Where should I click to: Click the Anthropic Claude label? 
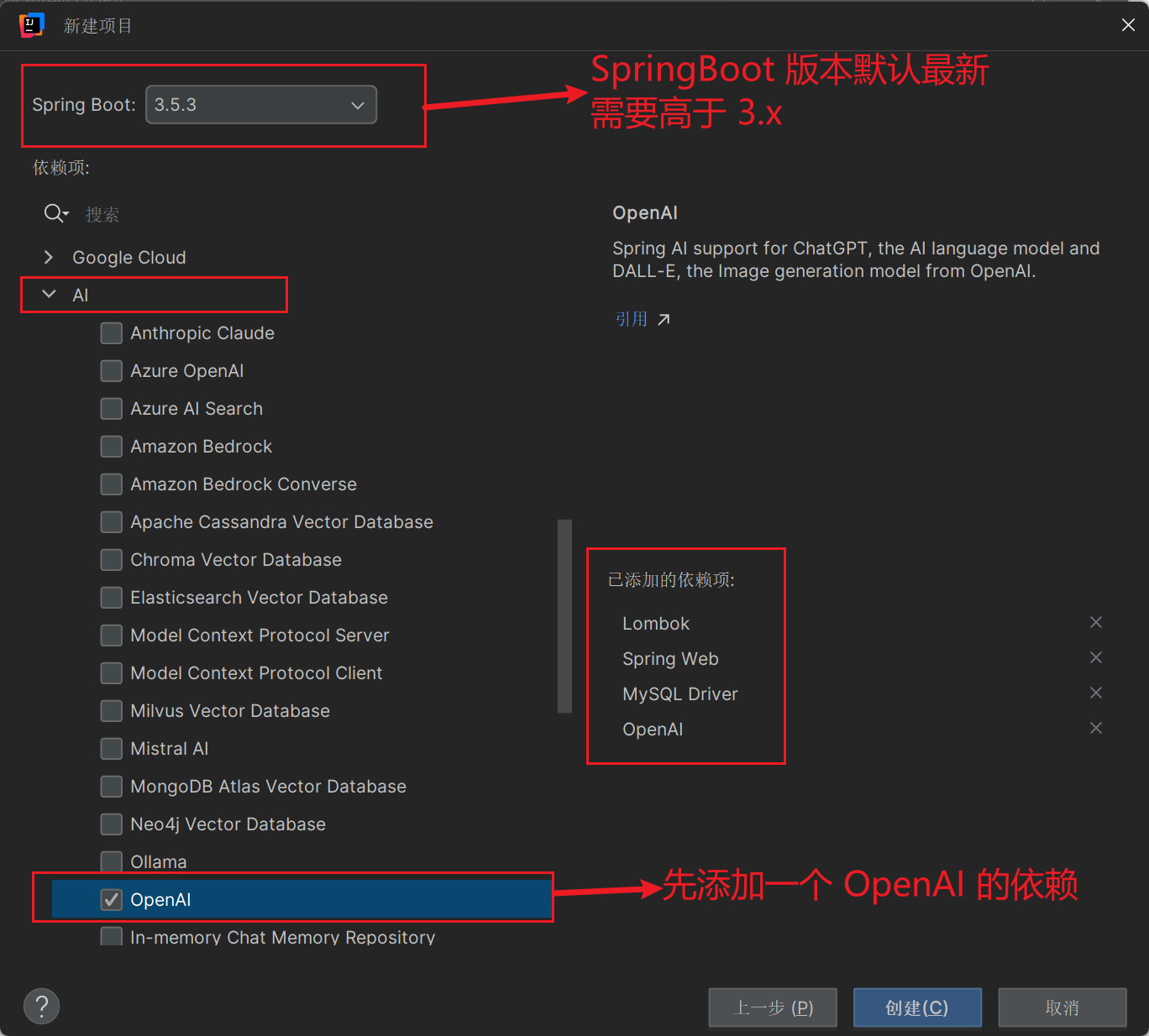click(x=202, y=333)
